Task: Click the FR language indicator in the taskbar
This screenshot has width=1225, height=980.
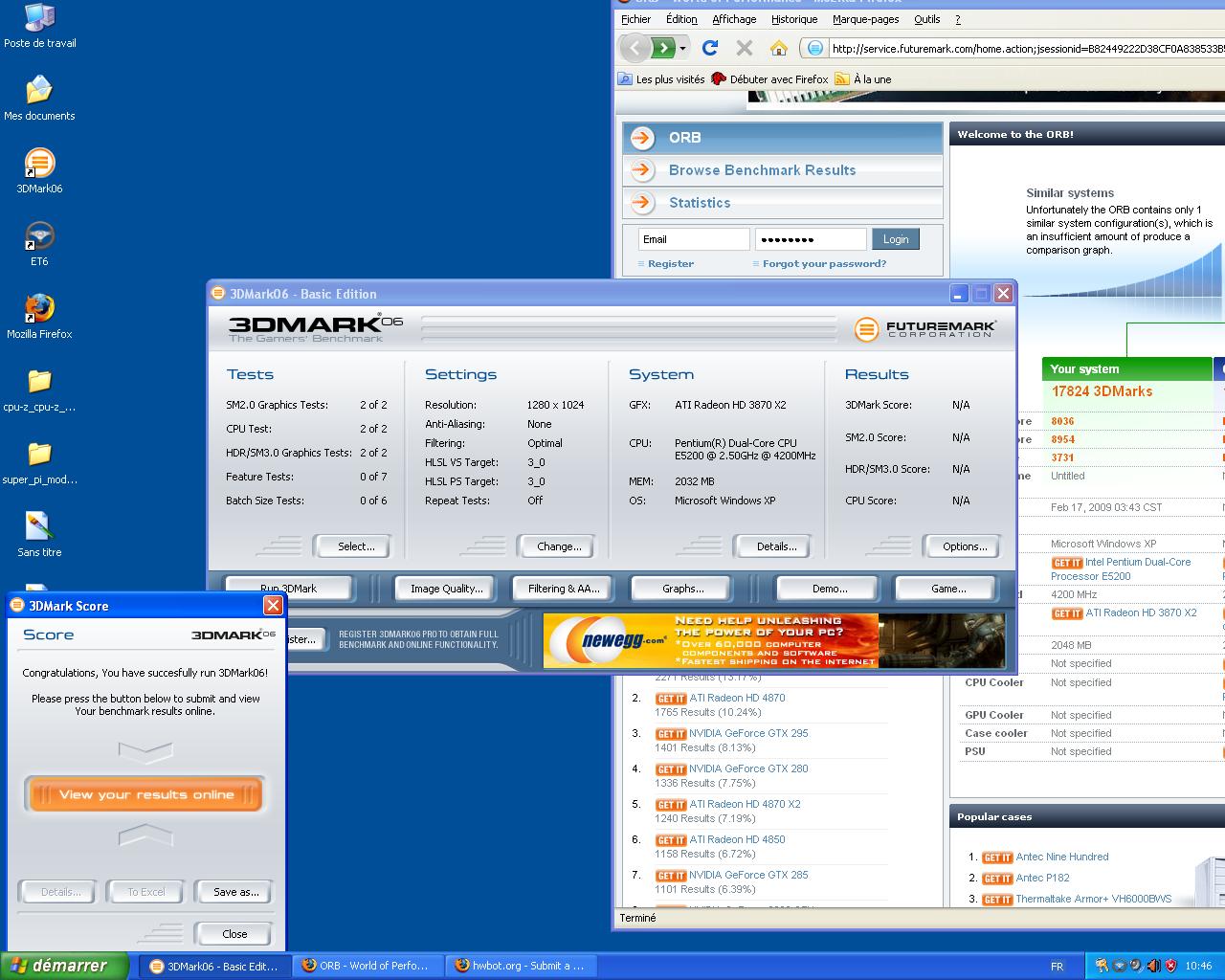Action: pos(1058,967)
